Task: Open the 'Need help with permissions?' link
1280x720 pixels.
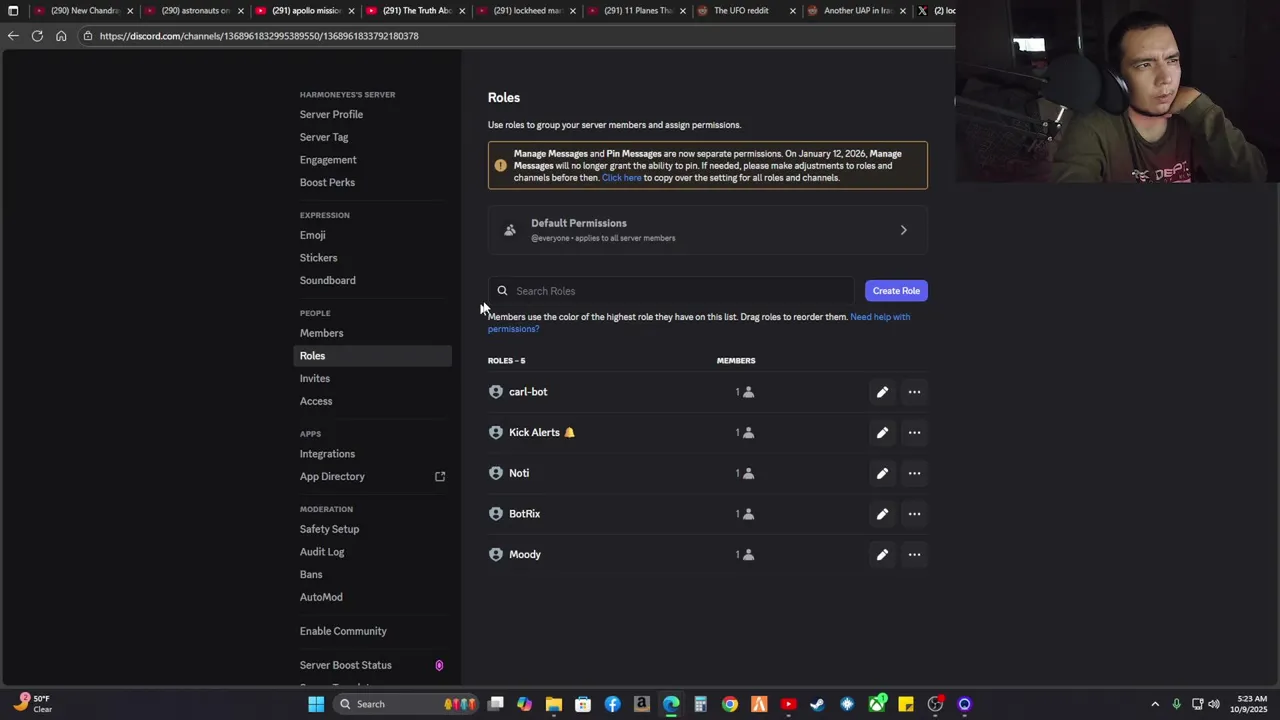Action: coord(699,323)
